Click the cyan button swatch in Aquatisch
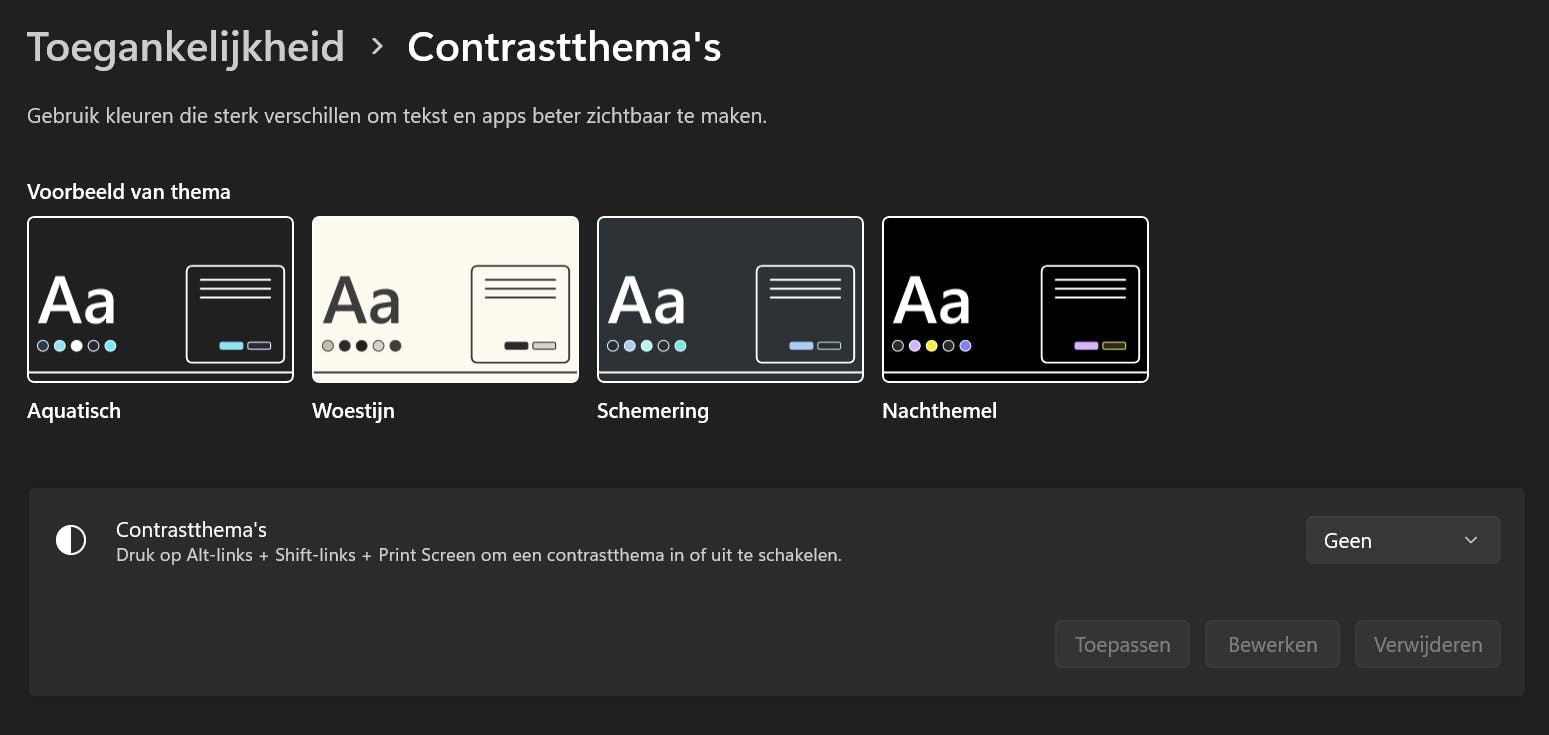Viewport: 1549px width, 735px height. click(231, 346)
